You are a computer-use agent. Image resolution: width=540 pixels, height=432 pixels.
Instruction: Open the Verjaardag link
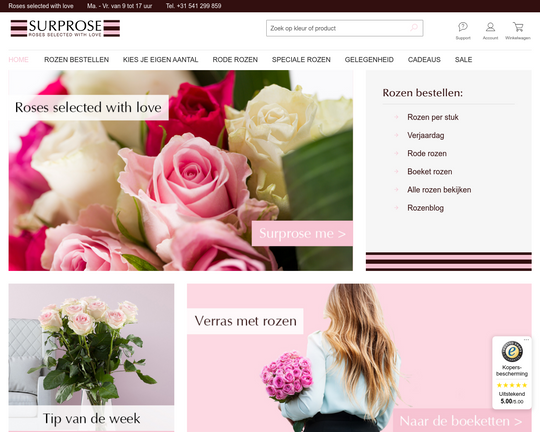(426, 135)
